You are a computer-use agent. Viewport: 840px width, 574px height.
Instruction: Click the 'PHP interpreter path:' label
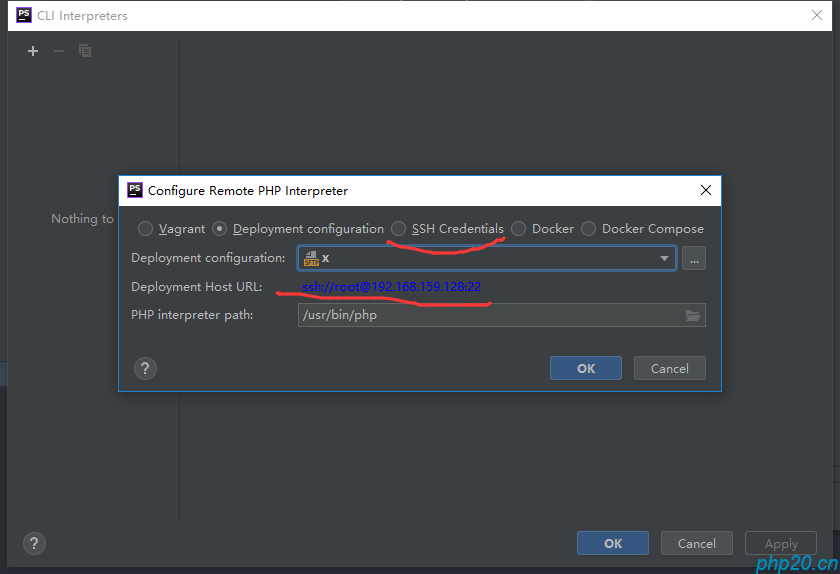pyautogui.click(x=192, y=315)
